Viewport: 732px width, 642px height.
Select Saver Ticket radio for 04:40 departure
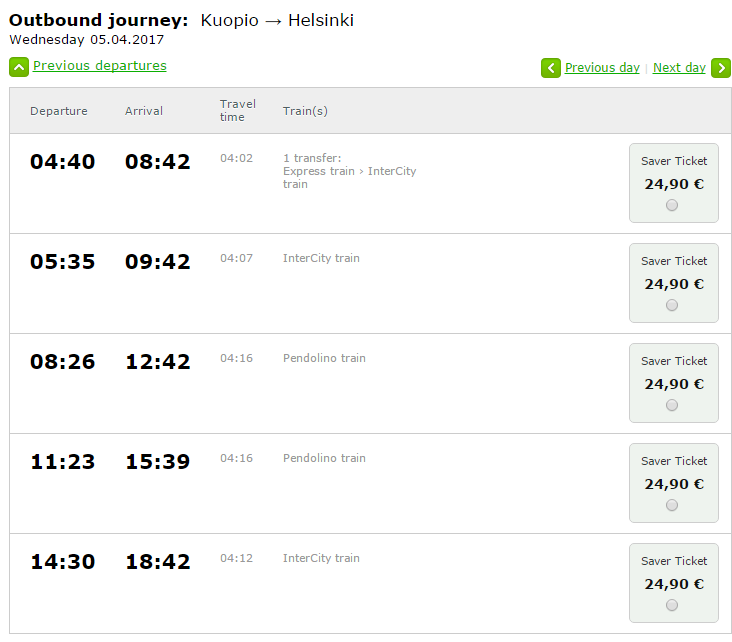[672, 205]
